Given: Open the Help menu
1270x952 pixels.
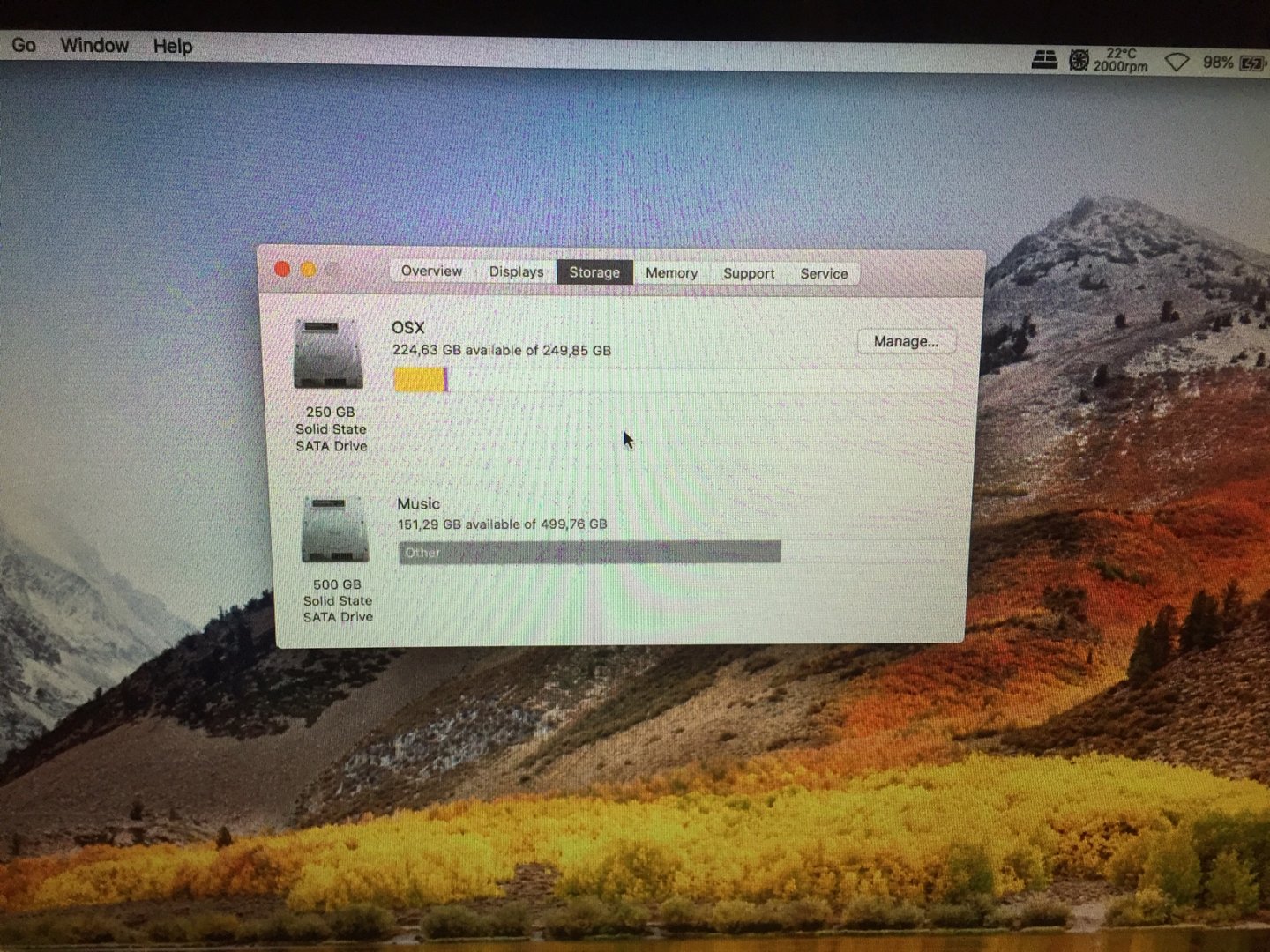Looking at the screenshot, I should point(173,46).
